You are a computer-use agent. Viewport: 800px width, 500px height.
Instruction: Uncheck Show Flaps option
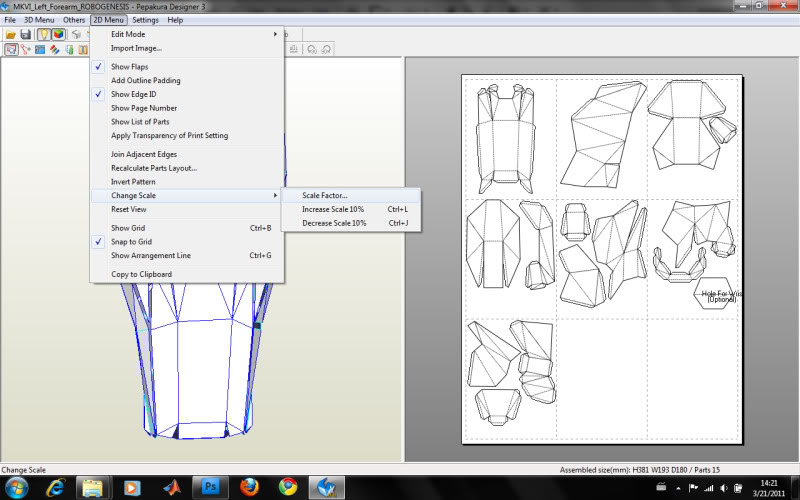coord(130,66)
